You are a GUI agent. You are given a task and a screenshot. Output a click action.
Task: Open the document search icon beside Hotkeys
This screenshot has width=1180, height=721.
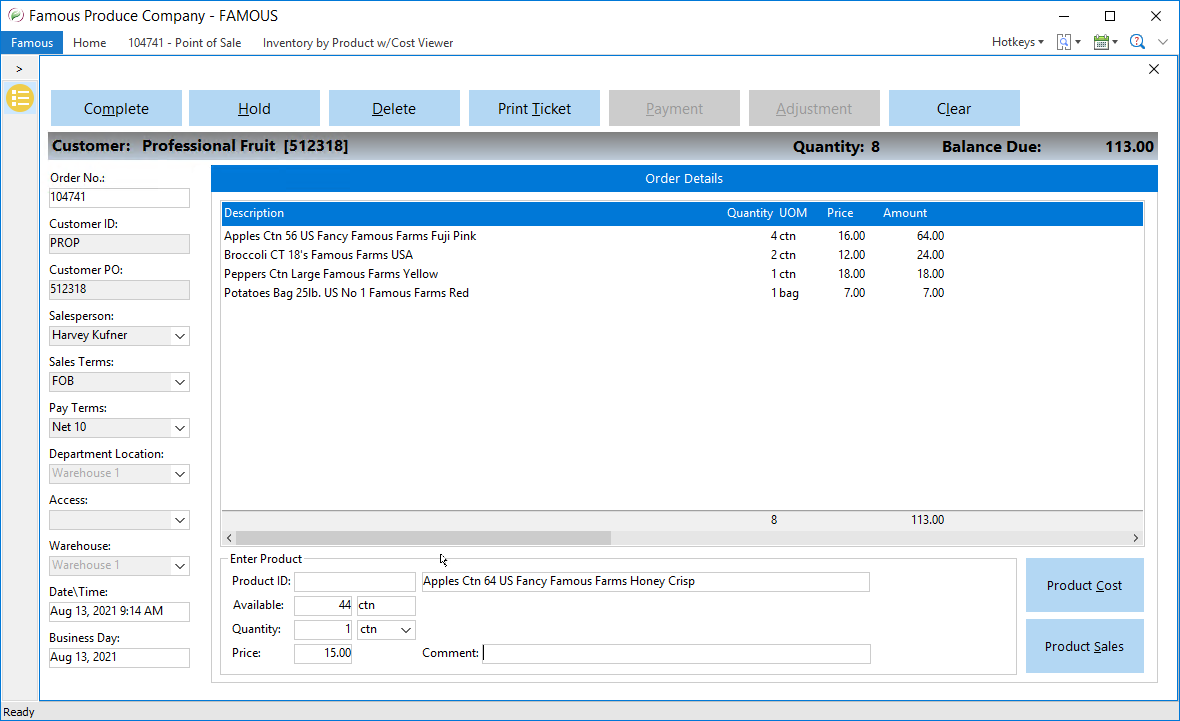click(x=1068, y=42)
